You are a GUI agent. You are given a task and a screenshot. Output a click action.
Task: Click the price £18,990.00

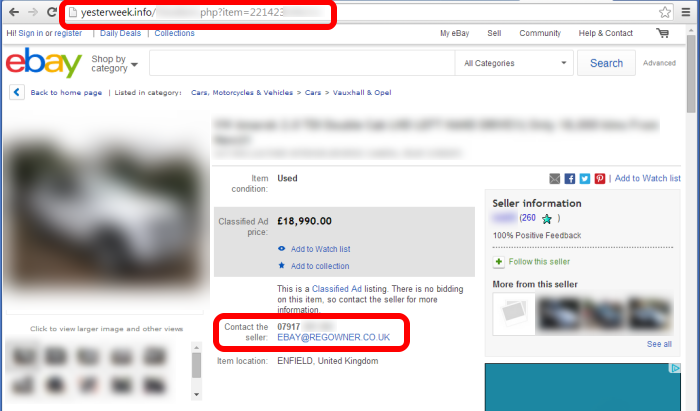click(304, 221)
